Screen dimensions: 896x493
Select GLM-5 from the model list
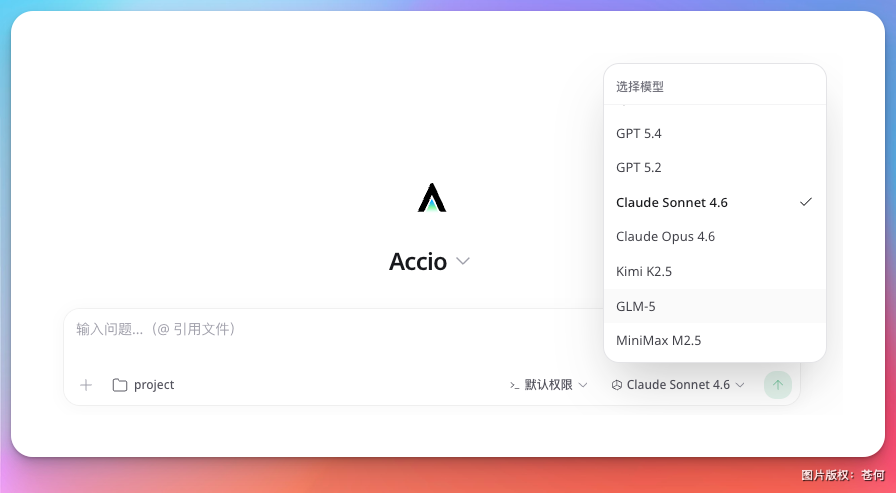point(714,306)
